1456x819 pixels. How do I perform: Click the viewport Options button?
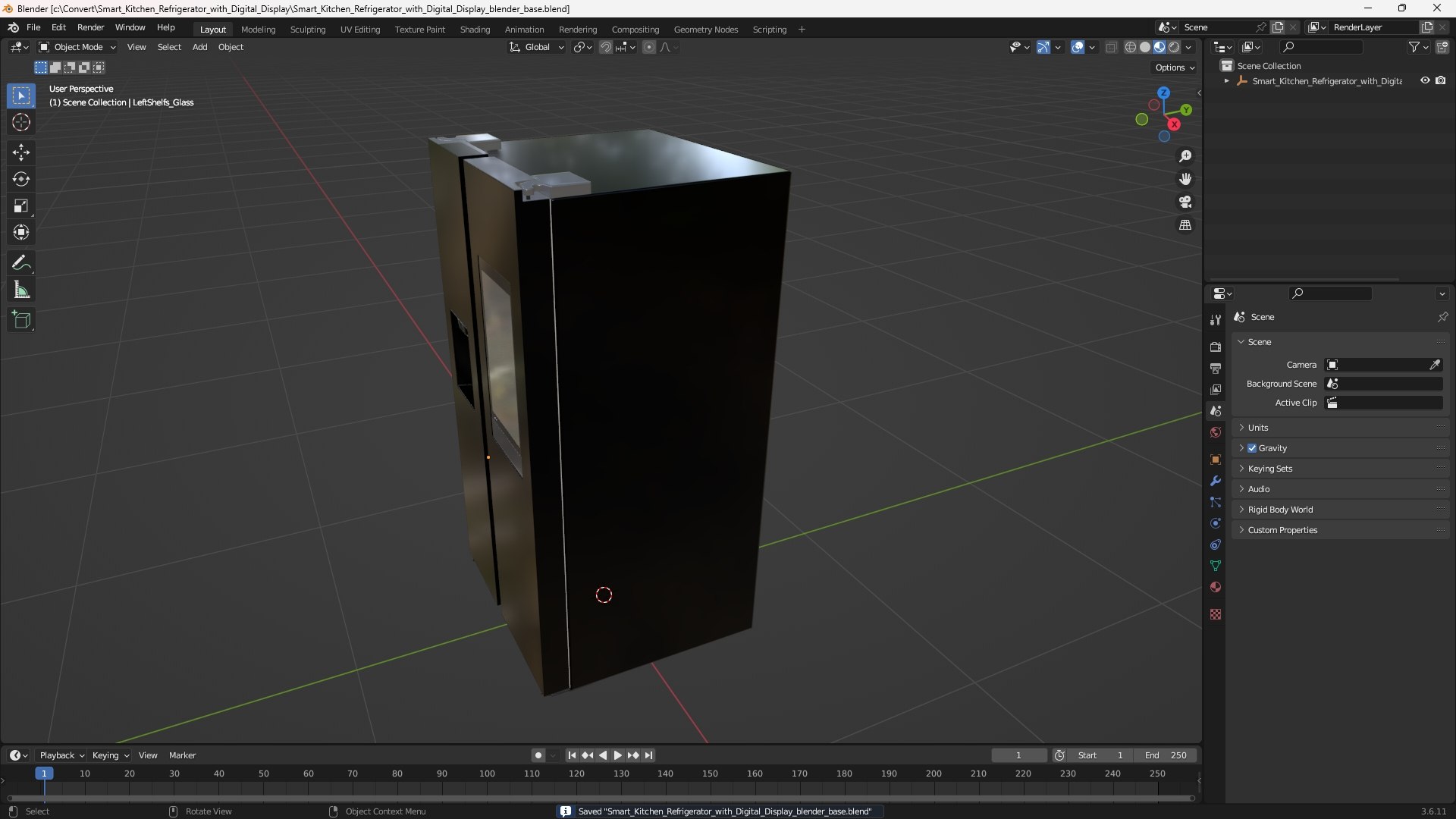[1174, 67]
